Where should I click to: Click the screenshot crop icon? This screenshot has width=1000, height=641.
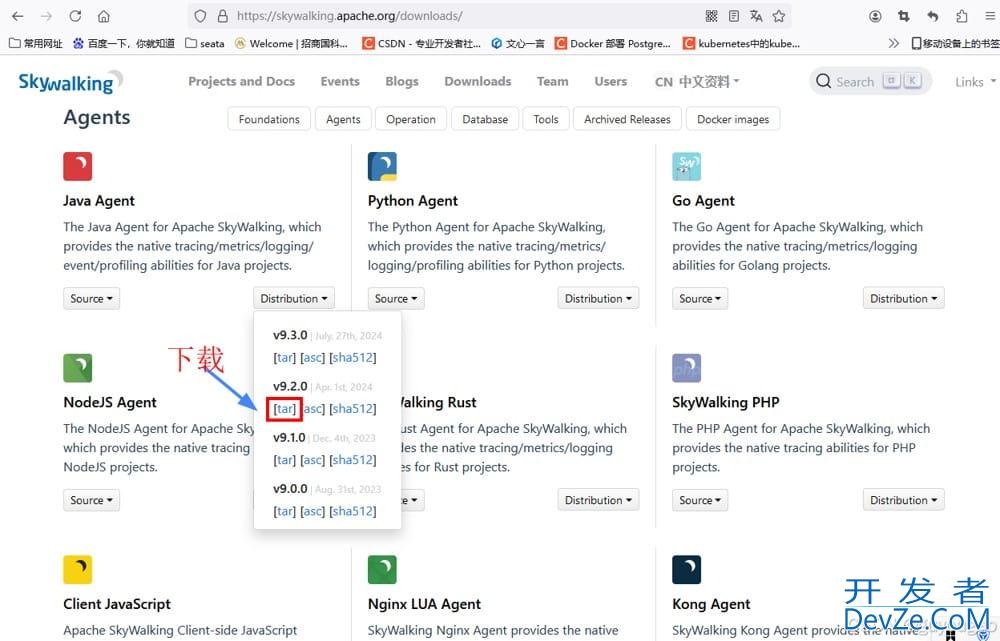tap(904, 16)
